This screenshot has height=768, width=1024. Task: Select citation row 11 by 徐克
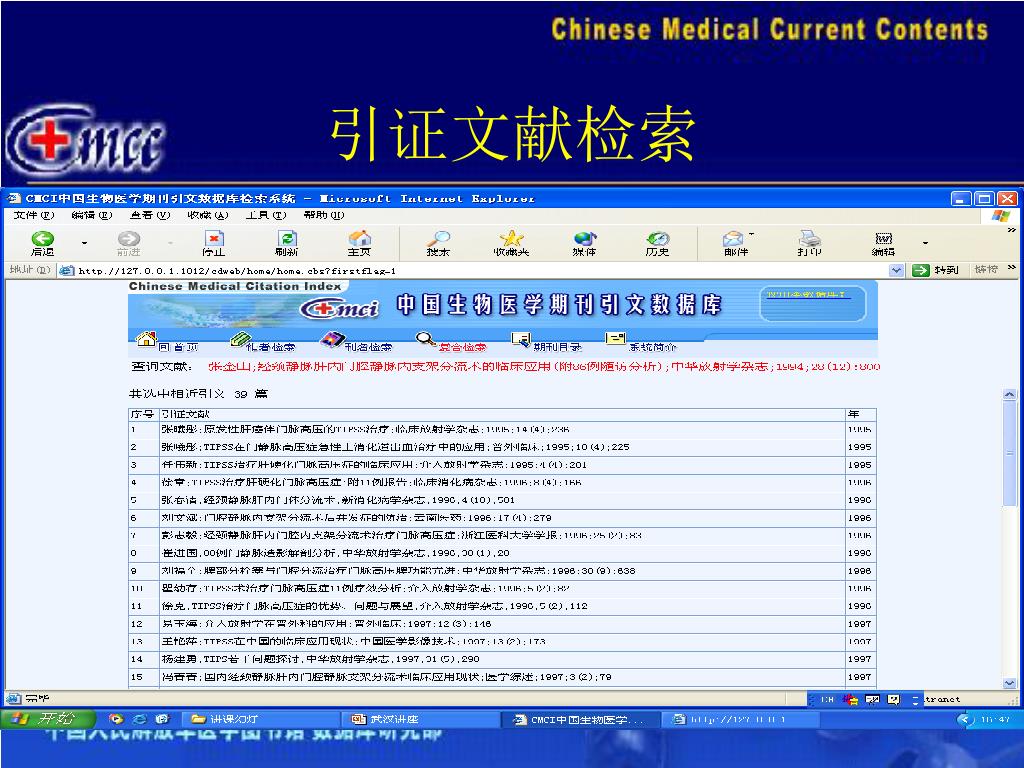502,606
